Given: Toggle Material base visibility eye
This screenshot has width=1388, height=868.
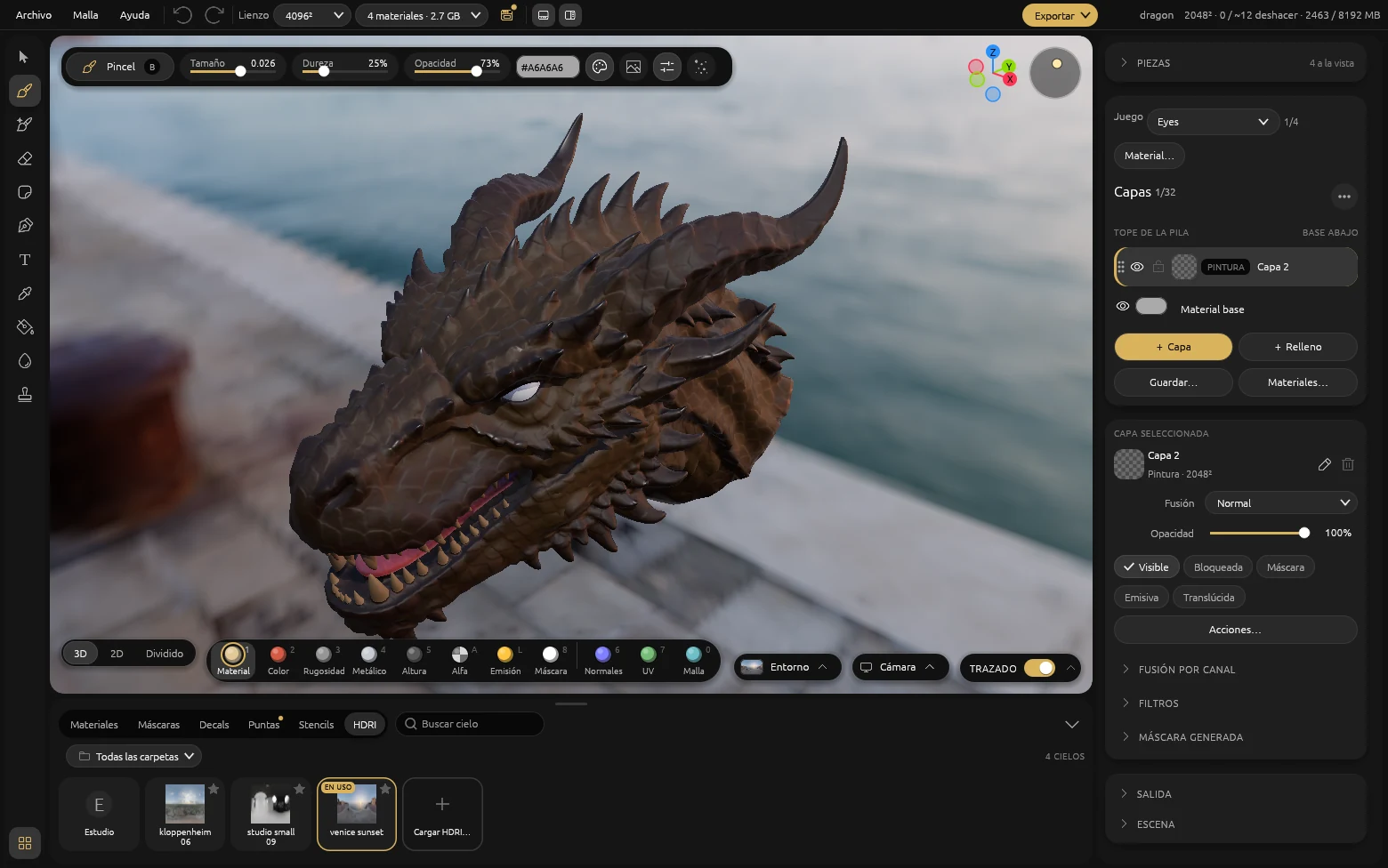Looking at the screenshot, I should point(1123,306).
